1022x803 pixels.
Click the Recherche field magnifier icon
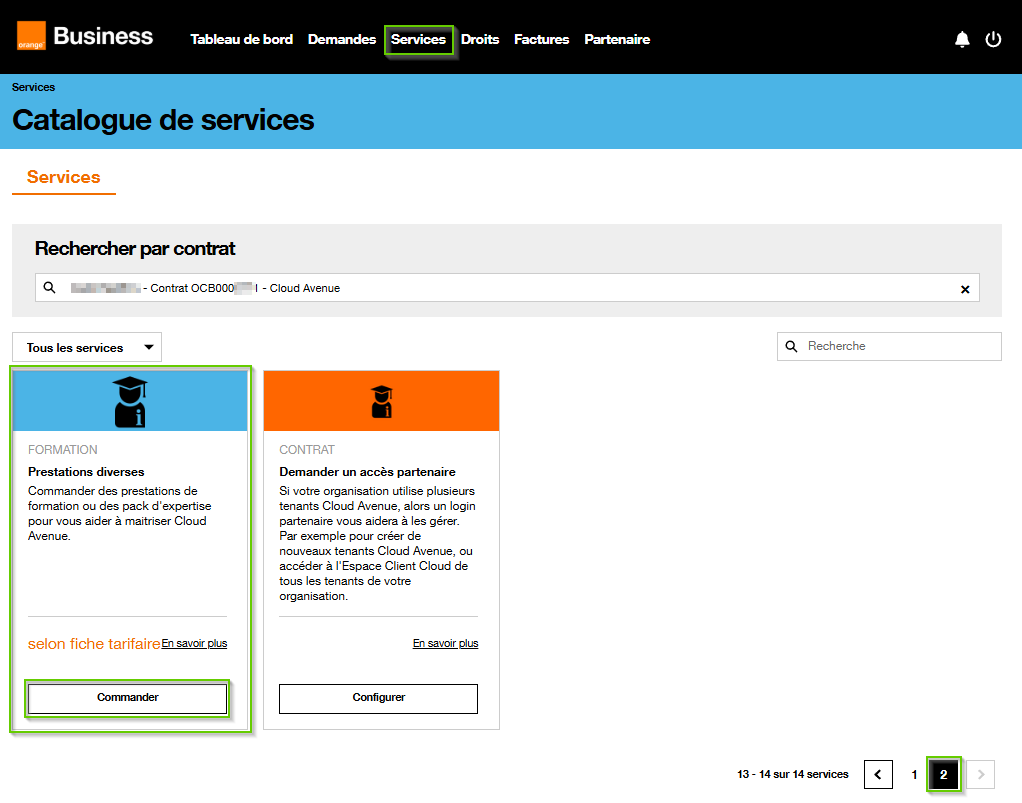coord(791,346)
